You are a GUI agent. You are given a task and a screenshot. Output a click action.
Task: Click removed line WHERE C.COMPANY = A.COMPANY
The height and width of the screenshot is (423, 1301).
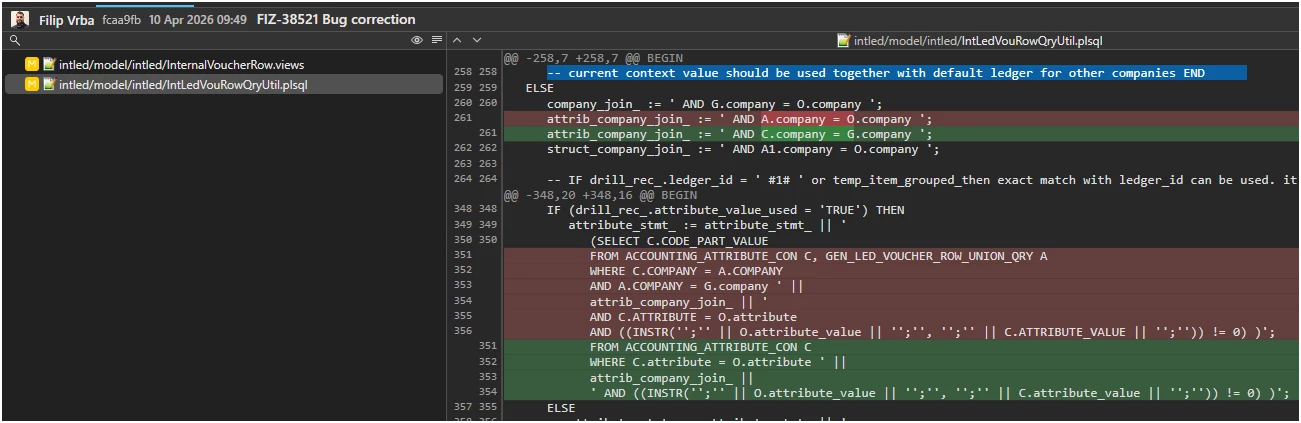(x=686, y=271)
